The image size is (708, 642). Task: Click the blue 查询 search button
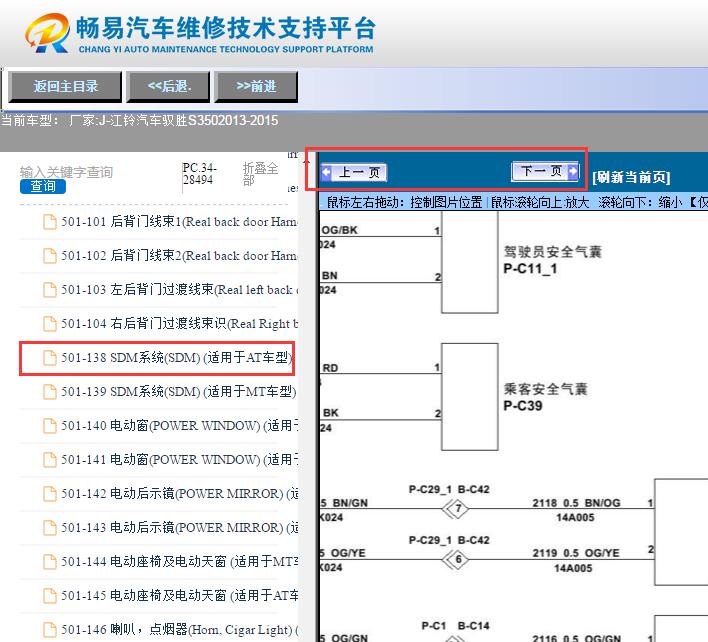pyautogui.click(x=43, y=186)
